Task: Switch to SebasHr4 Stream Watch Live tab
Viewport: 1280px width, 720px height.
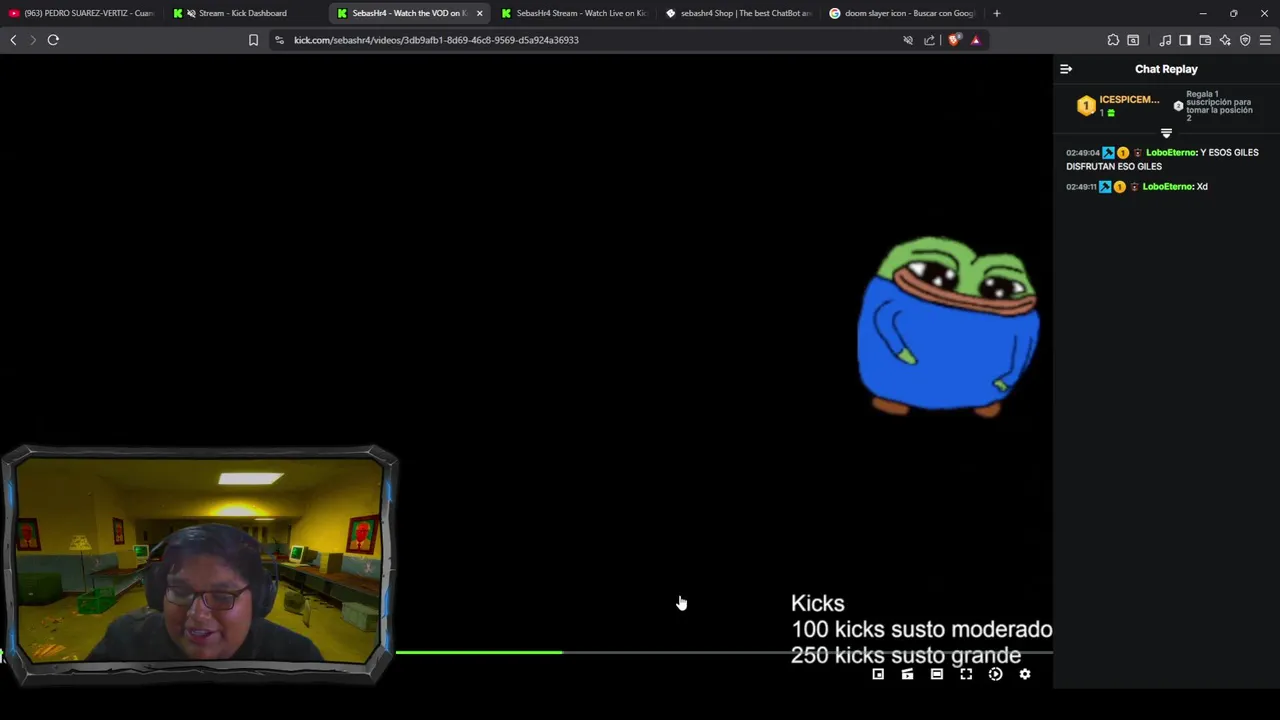Action: 574,13
